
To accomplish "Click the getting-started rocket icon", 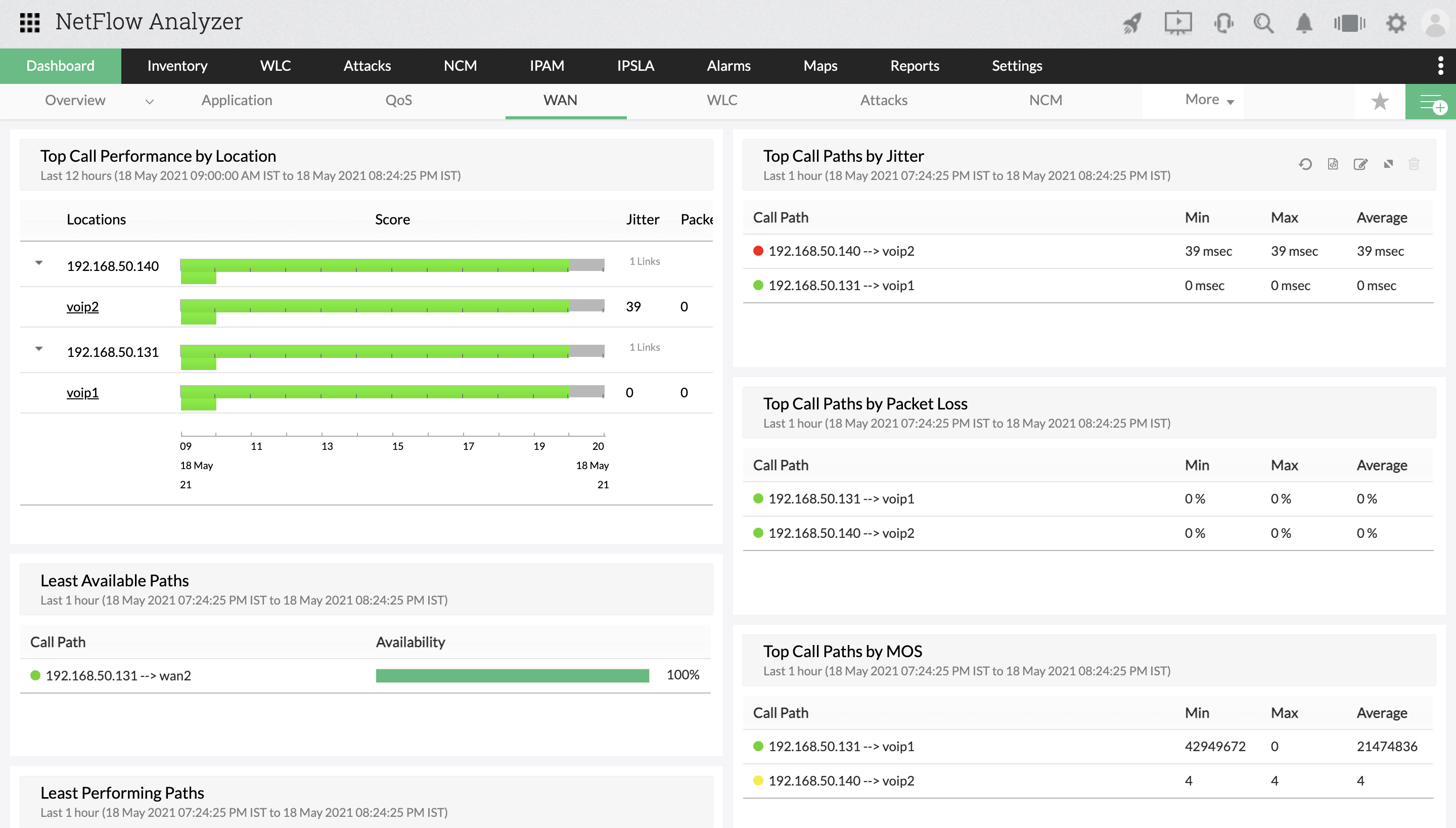I will pos(1131,23).
